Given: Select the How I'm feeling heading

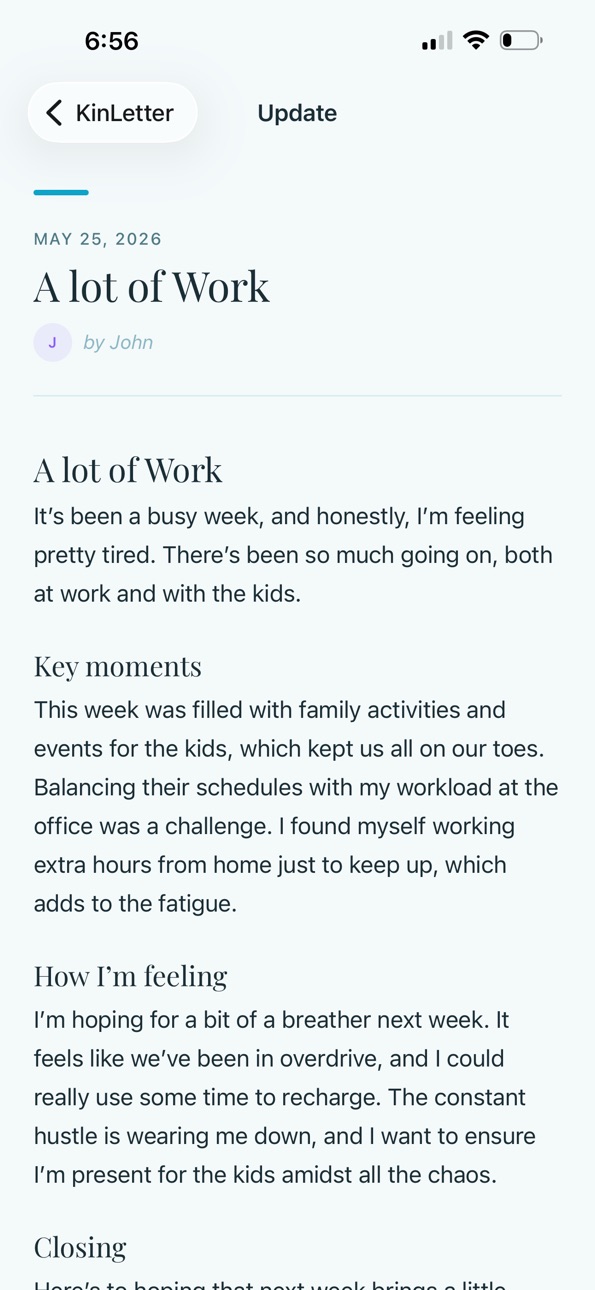Looking at the screenshot, I should click(x=131, y=976).
